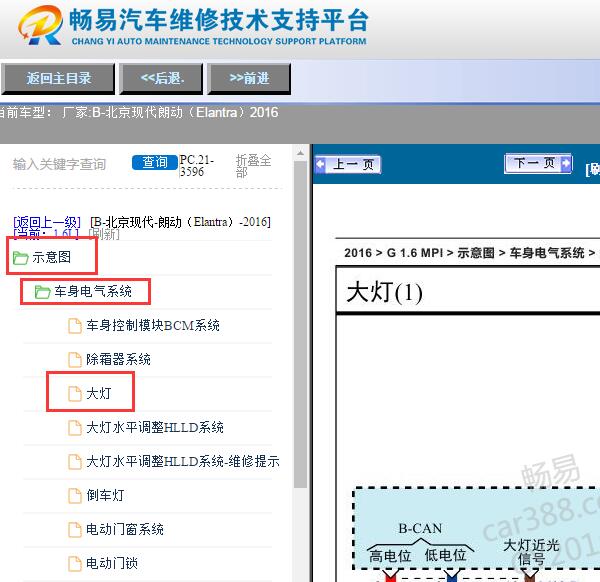Open 电动门锁 document
The image size is (600, 582).
pos(112,563)
